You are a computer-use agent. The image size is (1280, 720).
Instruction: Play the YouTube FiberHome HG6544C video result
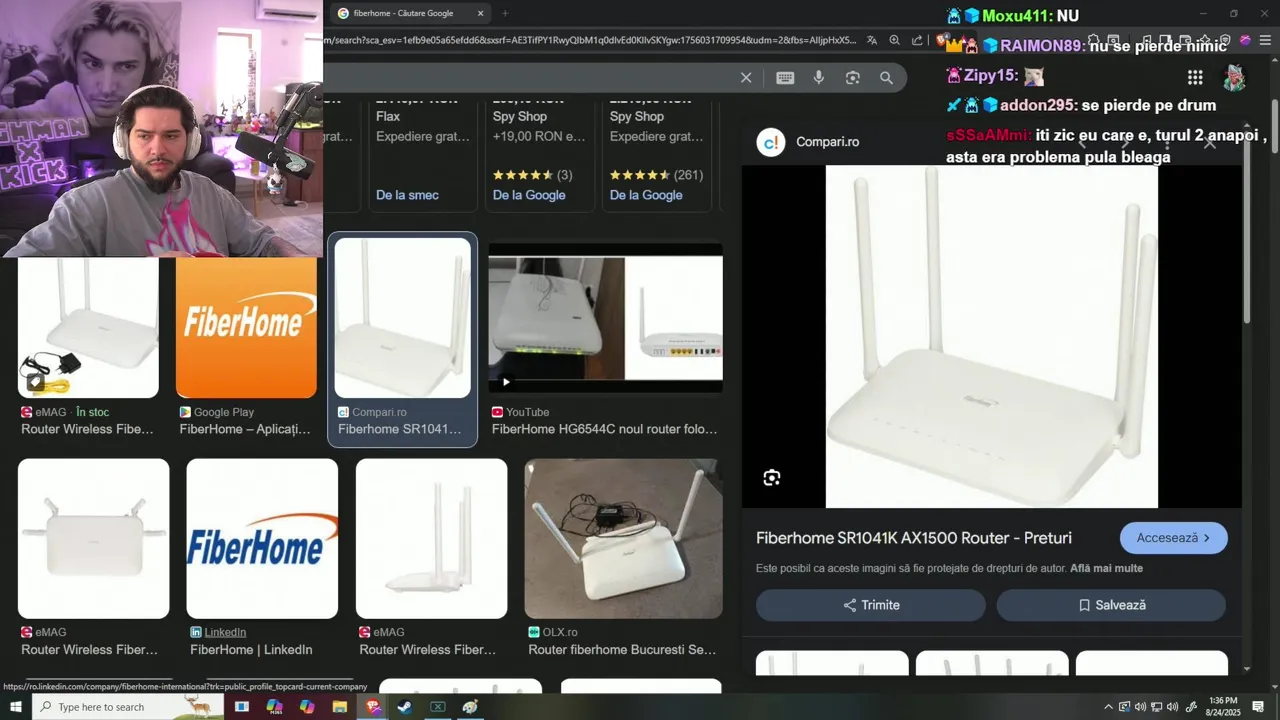tap(606, 318)
